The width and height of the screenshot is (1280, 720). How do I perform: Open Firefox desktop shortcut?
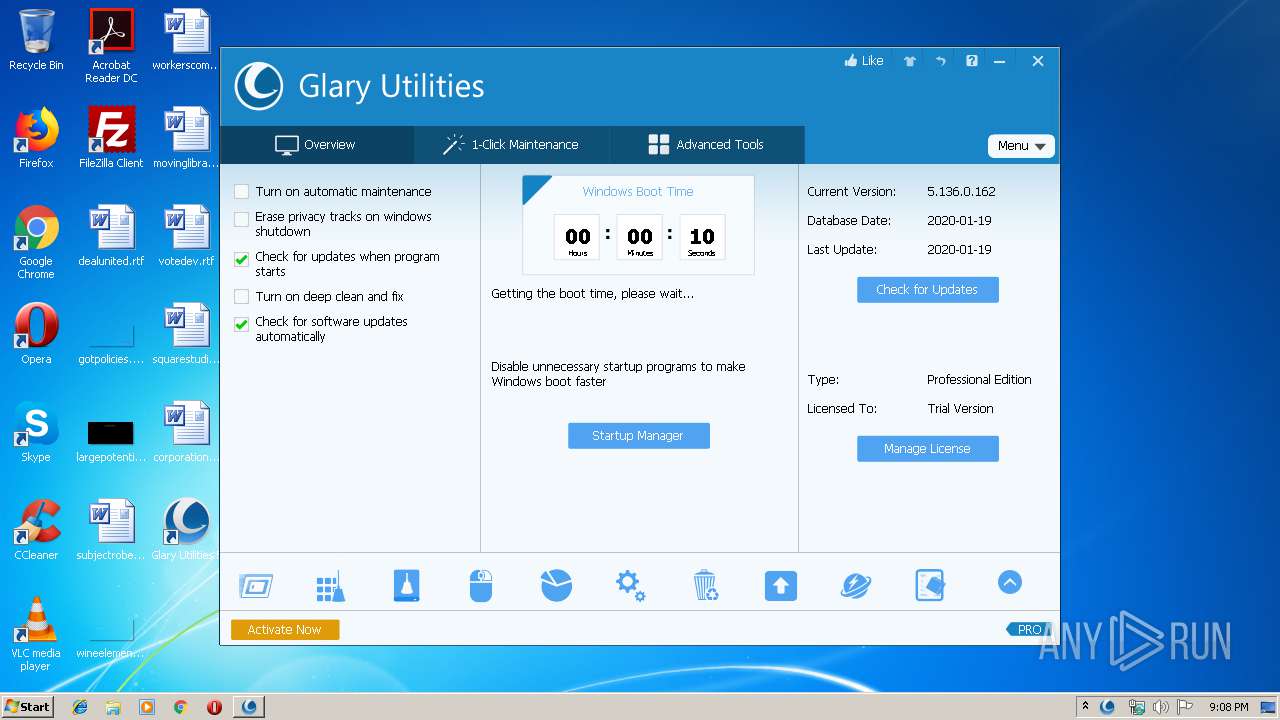coord(36,138)
